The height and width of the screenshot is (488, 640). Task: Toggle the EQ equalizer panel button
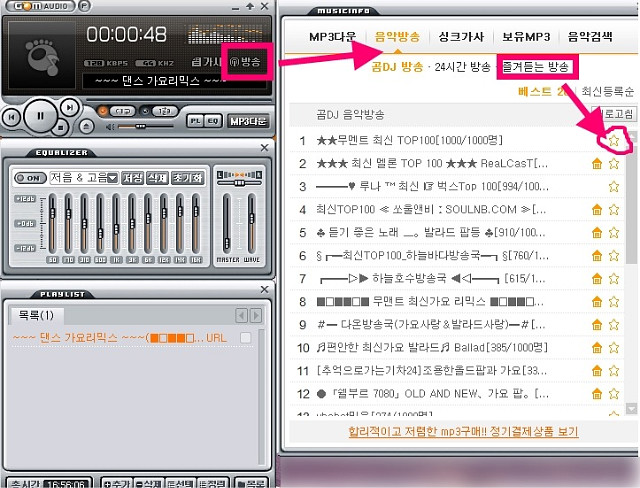(x=213, y=121)
